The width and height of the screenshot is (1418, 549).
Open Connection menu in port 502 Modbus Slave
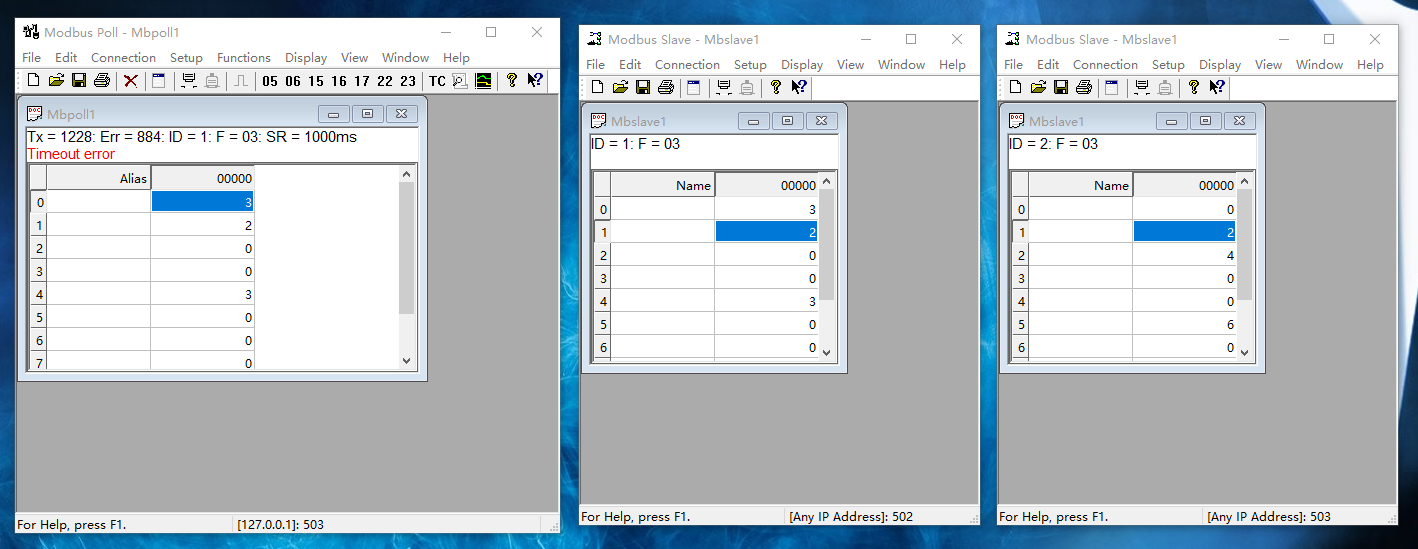click(687, 64)
